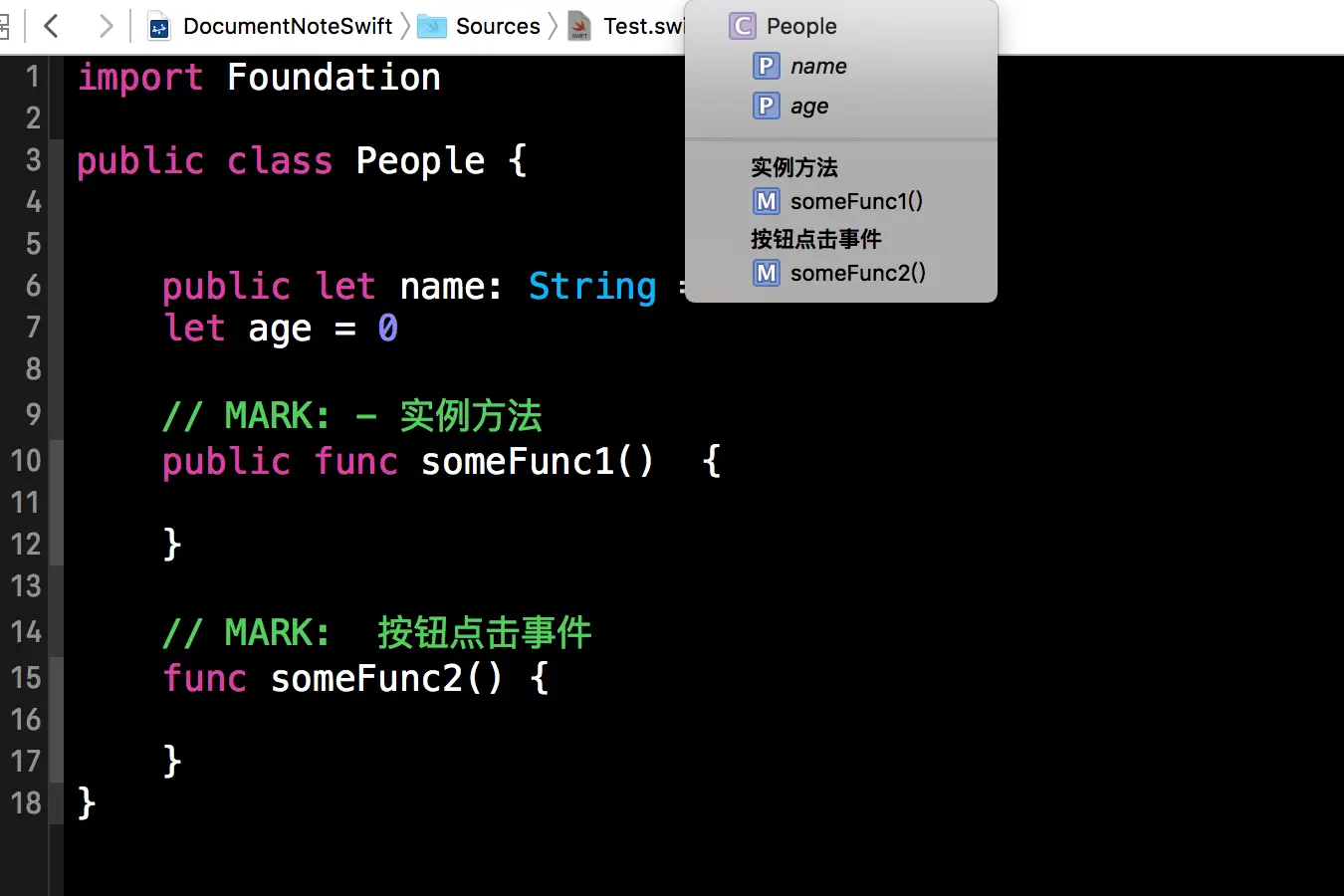1344x896 pixels.
Task: Click the '// MARK: 按钮点击事件' comment
Action: [x=377, y=632]
